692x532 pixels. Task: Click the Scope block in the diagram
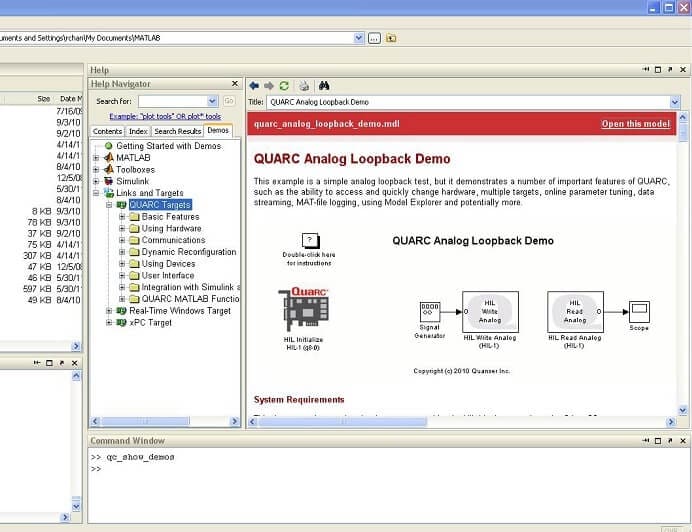pyautogui.click(x=638, y=311)
